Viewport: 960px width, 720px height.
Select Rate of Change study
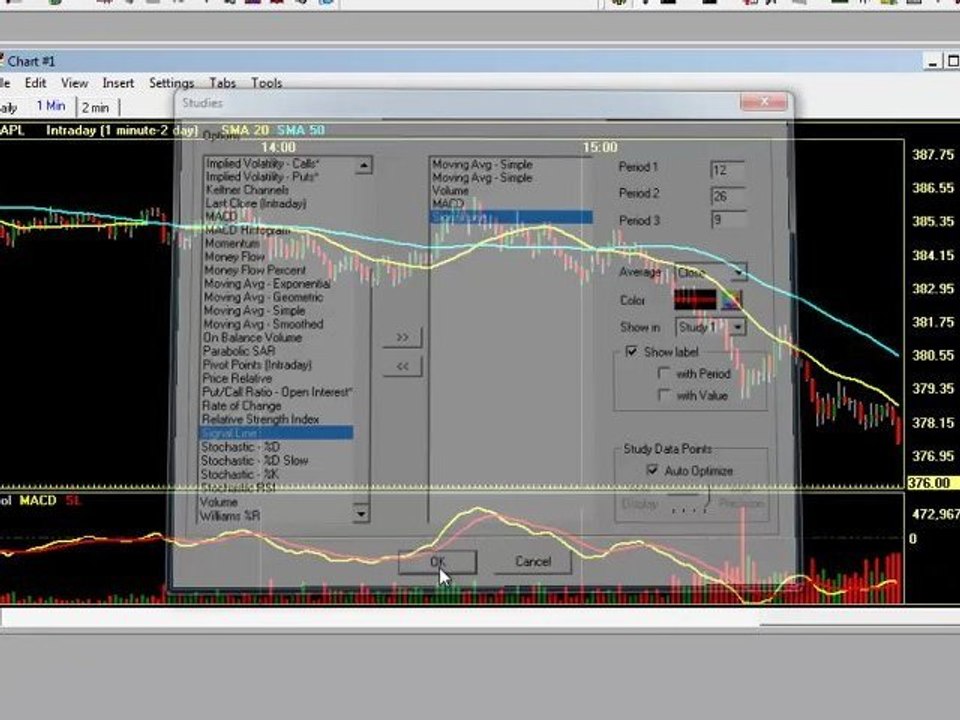click(x=242, y=406)
